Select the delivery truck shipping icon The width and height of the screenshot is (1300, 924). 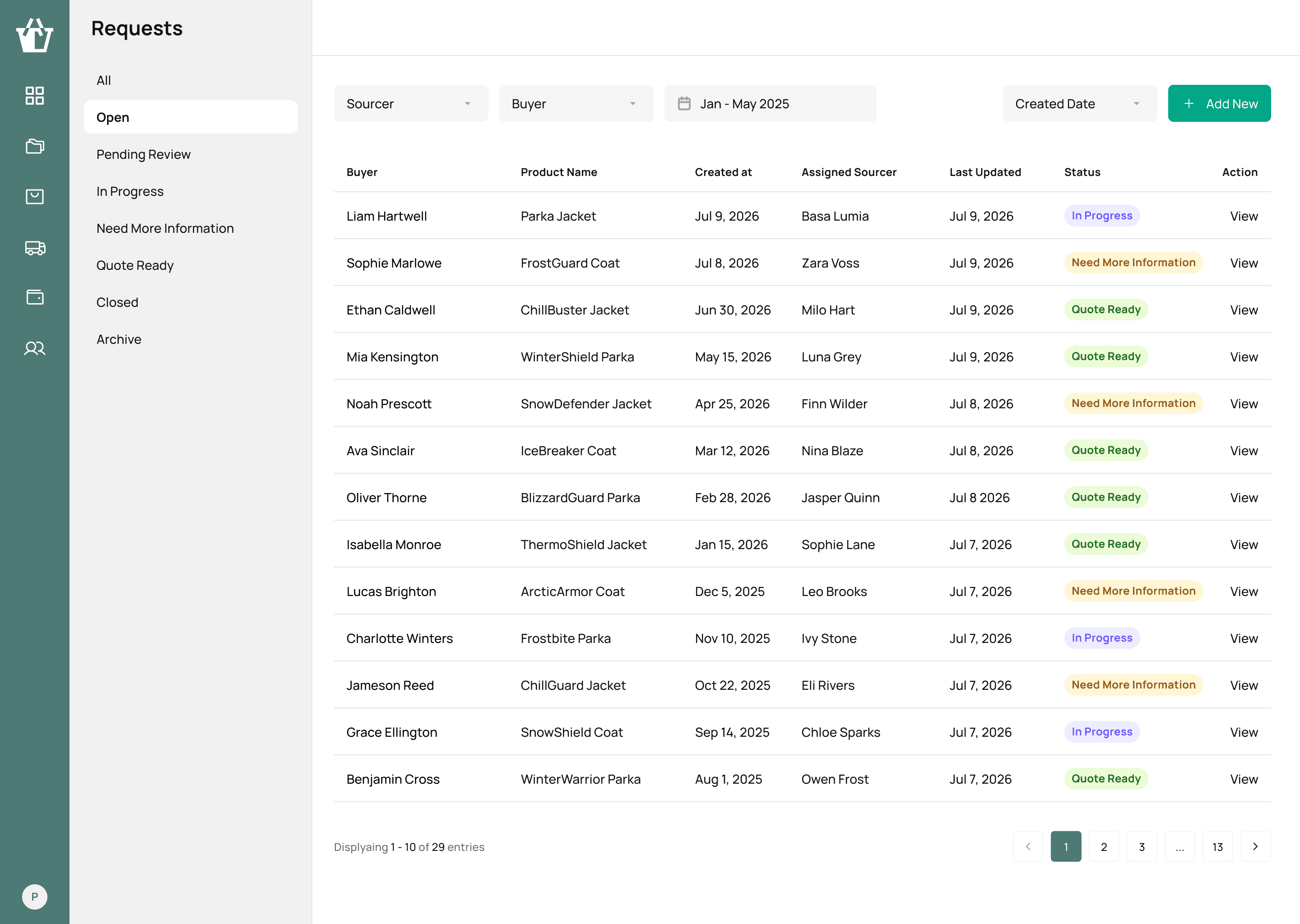[x=35, y=248]
